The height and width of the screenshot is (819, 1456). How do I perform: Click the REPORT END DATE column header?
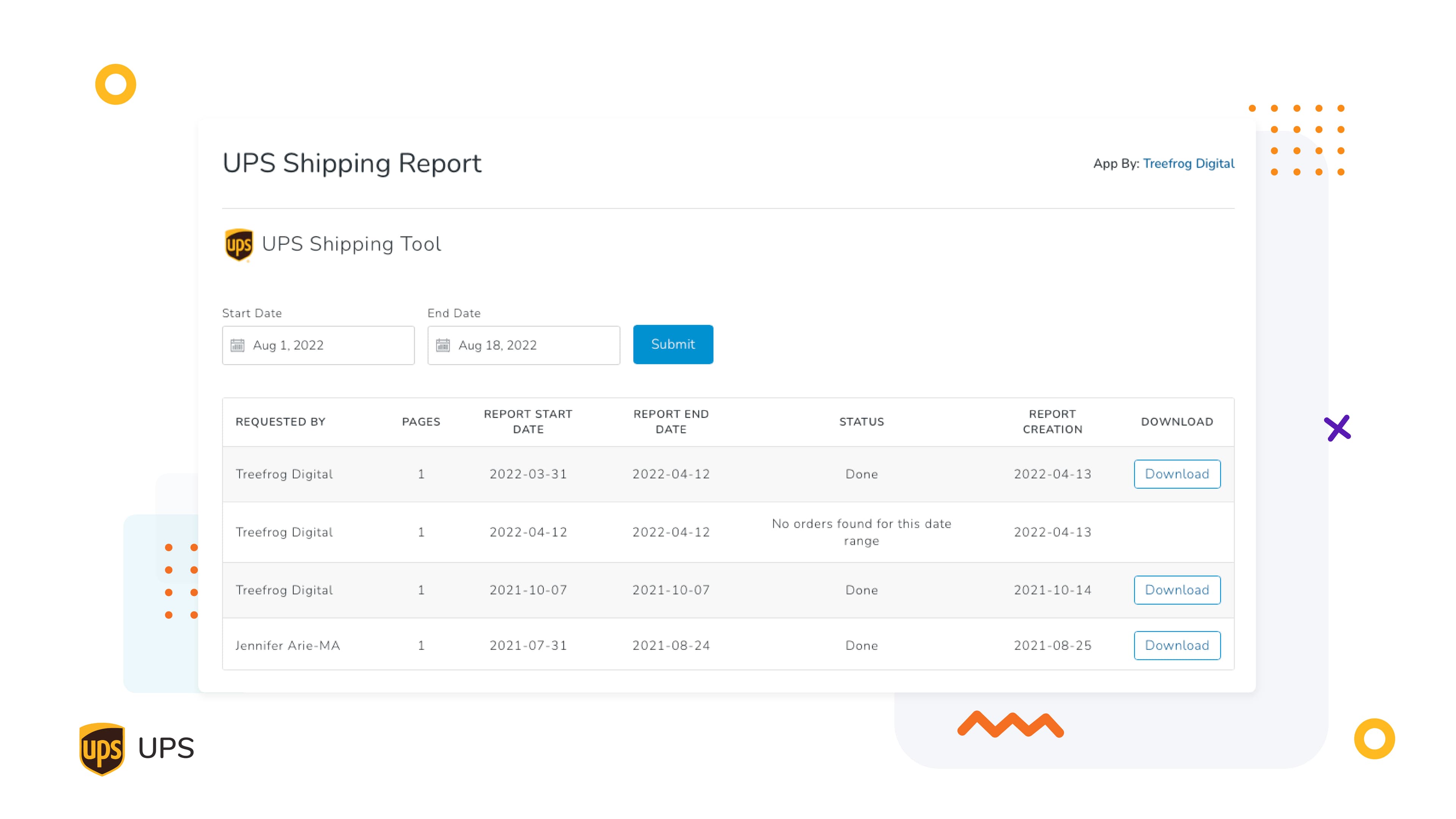click(x=671, y=422)
